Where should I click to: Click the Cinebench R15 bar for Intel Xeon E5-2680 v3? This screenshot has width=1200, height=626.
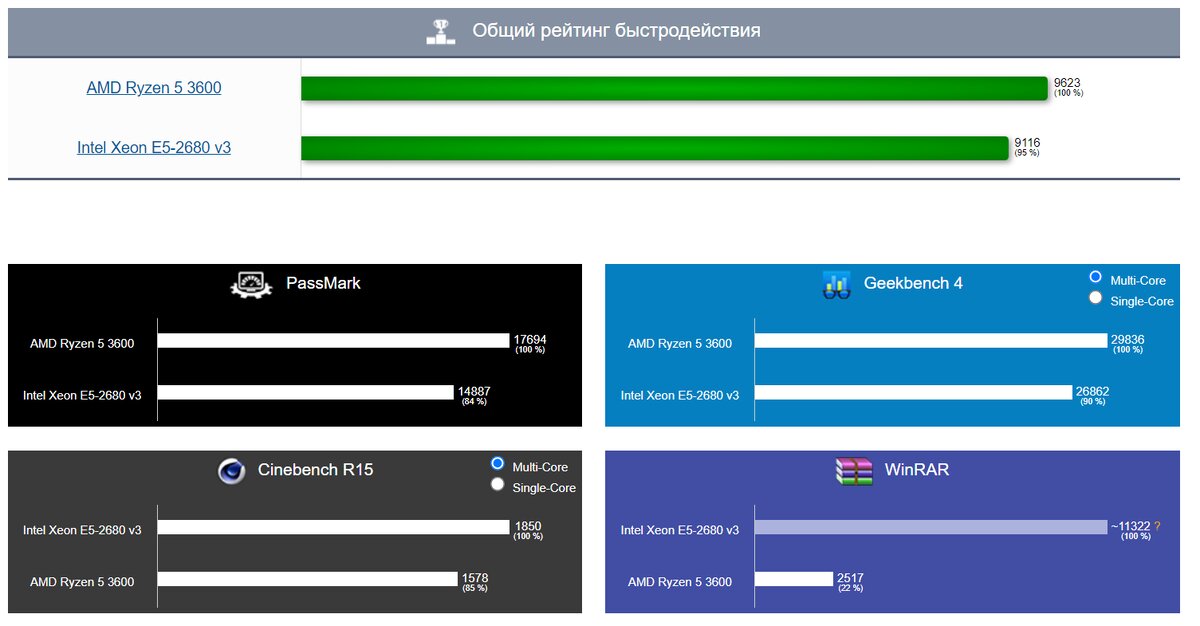pos(334,527)
